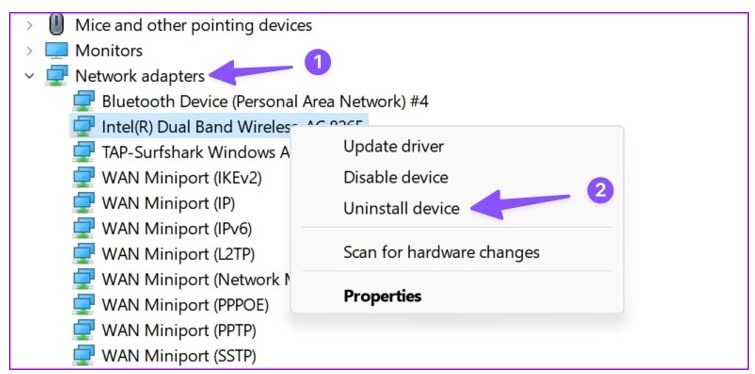Click the Intel Dual Band Wireless adapter icon

click(x=84, y=127)
